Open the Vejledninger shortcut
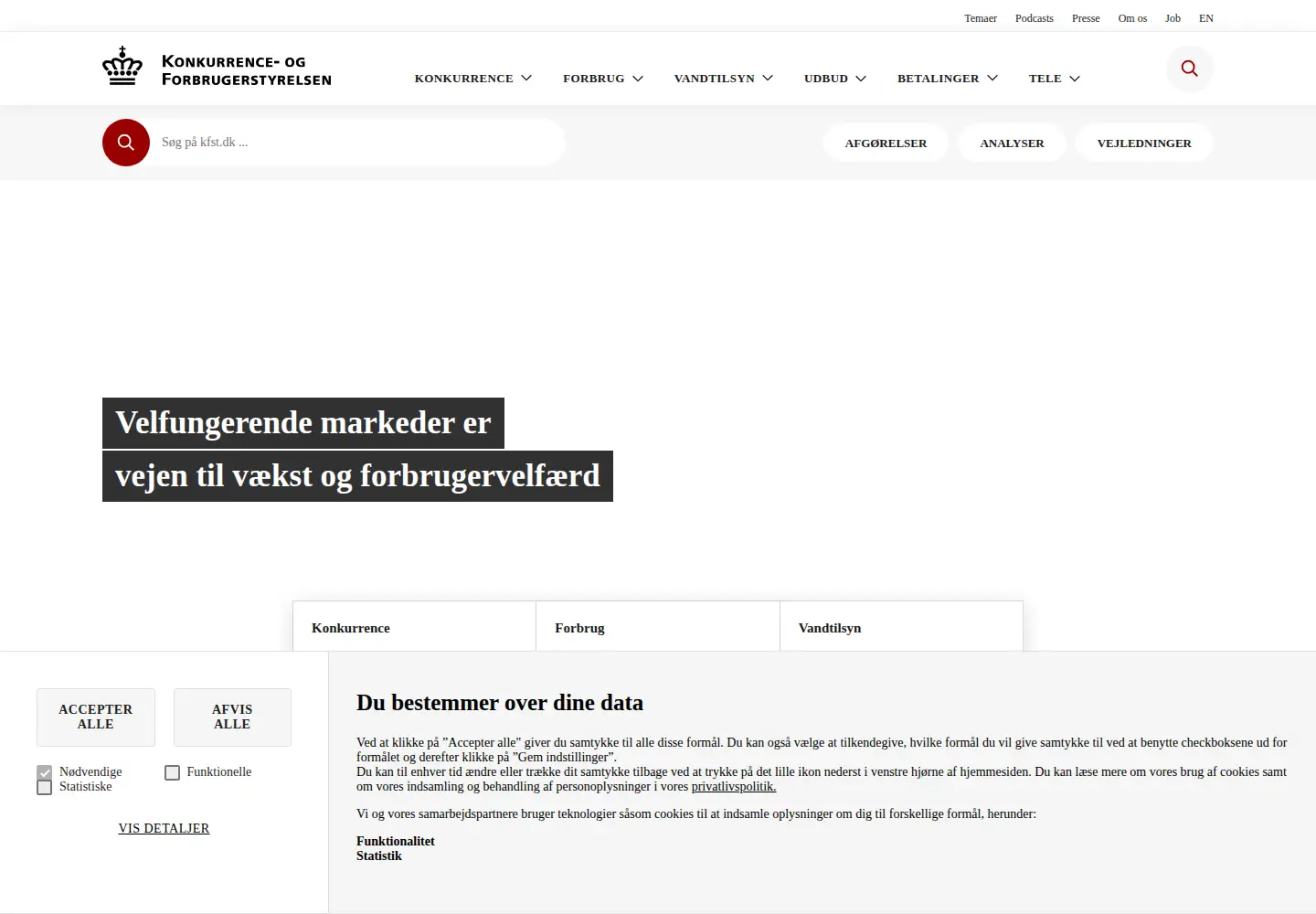This screenshot has width=1316, height=914. point(1144,143)
